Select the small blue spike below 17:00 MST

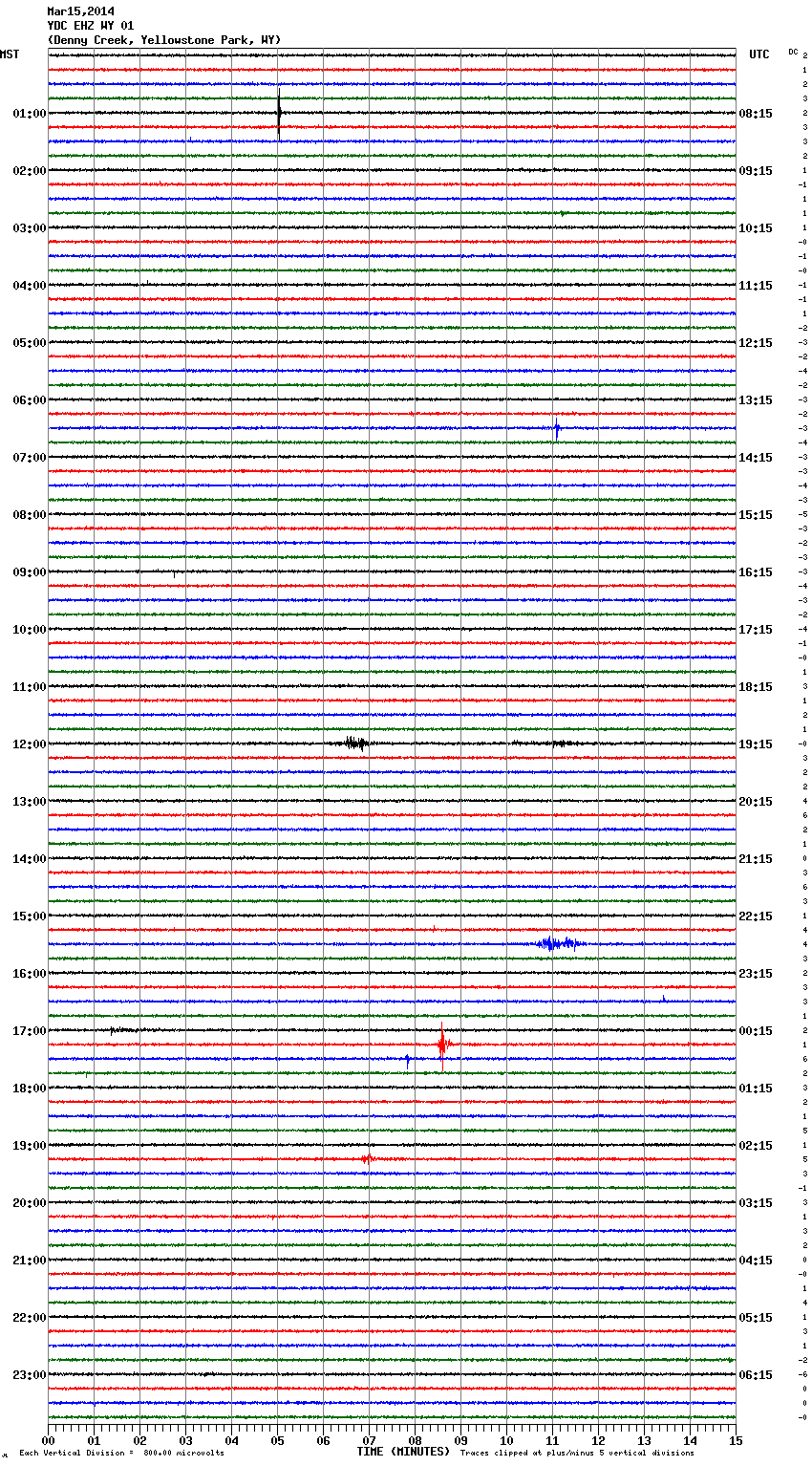coord(407,1059)
